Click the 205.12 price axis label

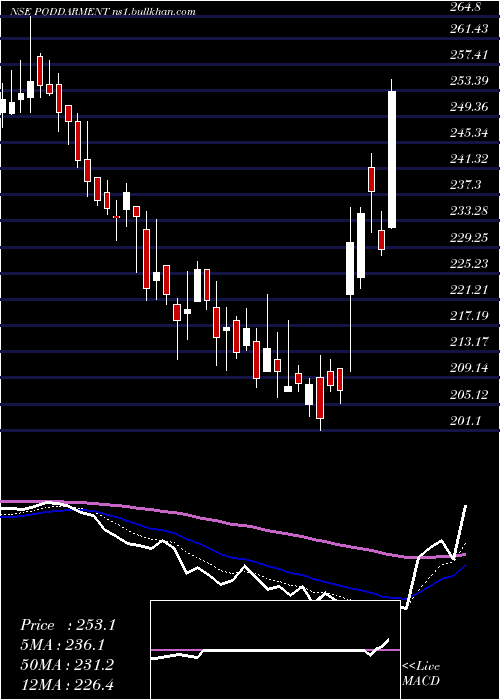470,395
